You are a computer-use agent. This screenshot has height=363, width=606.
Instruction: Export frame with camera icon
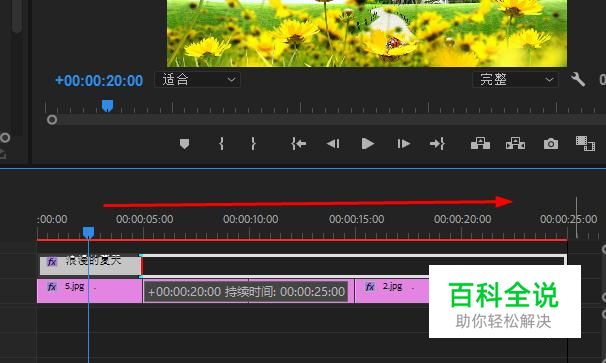pos(551,144)
